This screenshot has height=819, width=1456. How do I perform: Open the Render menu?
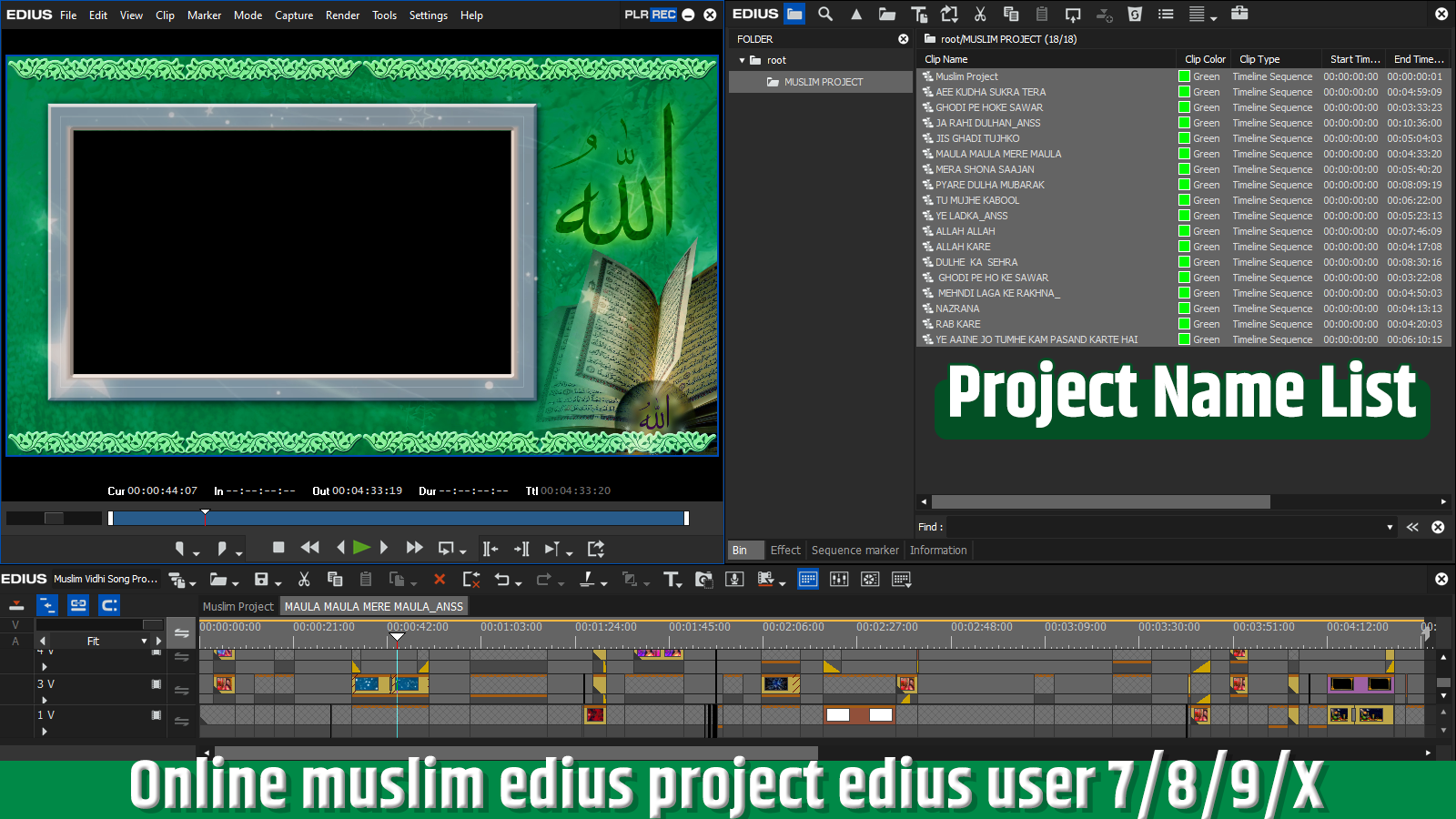(342, 15)
